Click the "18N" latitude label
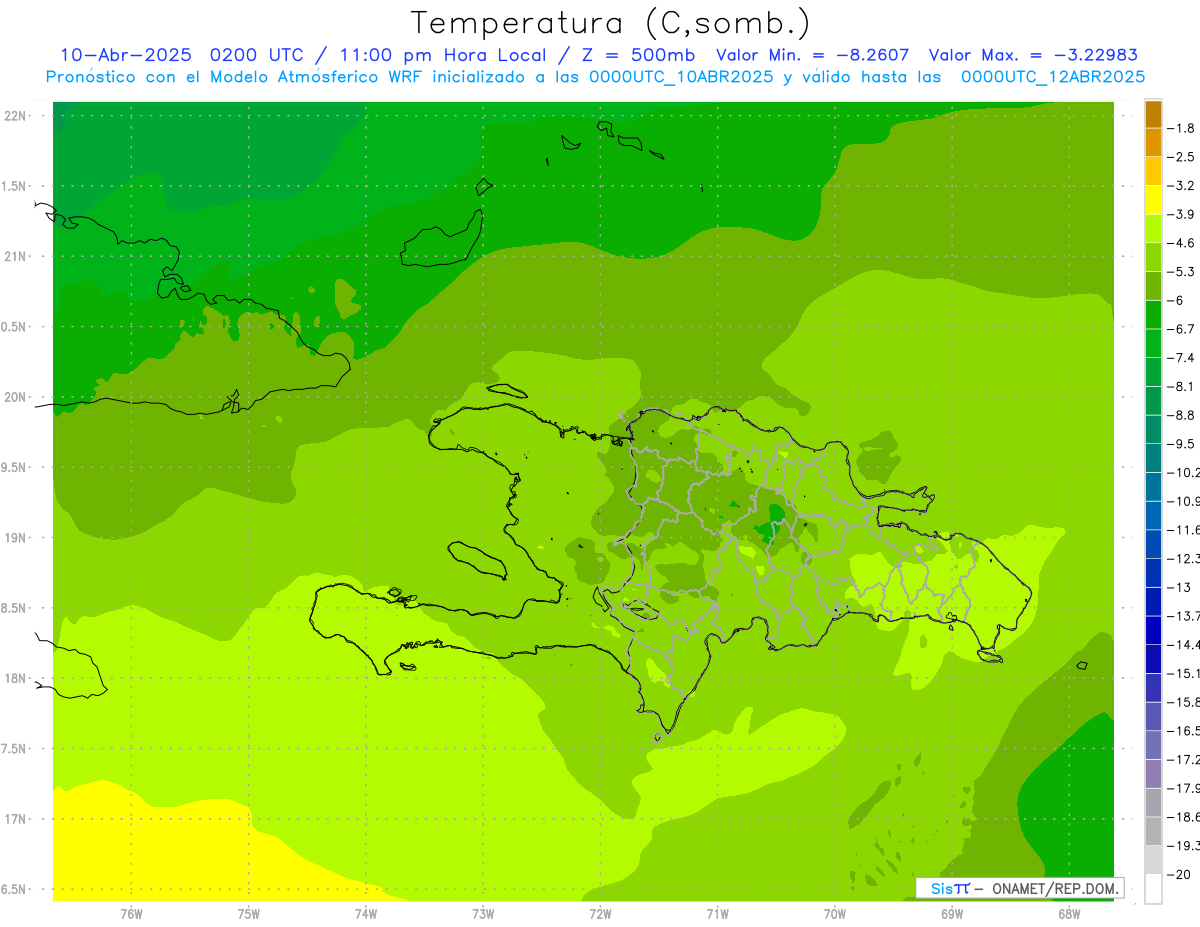1200x927 pixels. pos(16,678)
